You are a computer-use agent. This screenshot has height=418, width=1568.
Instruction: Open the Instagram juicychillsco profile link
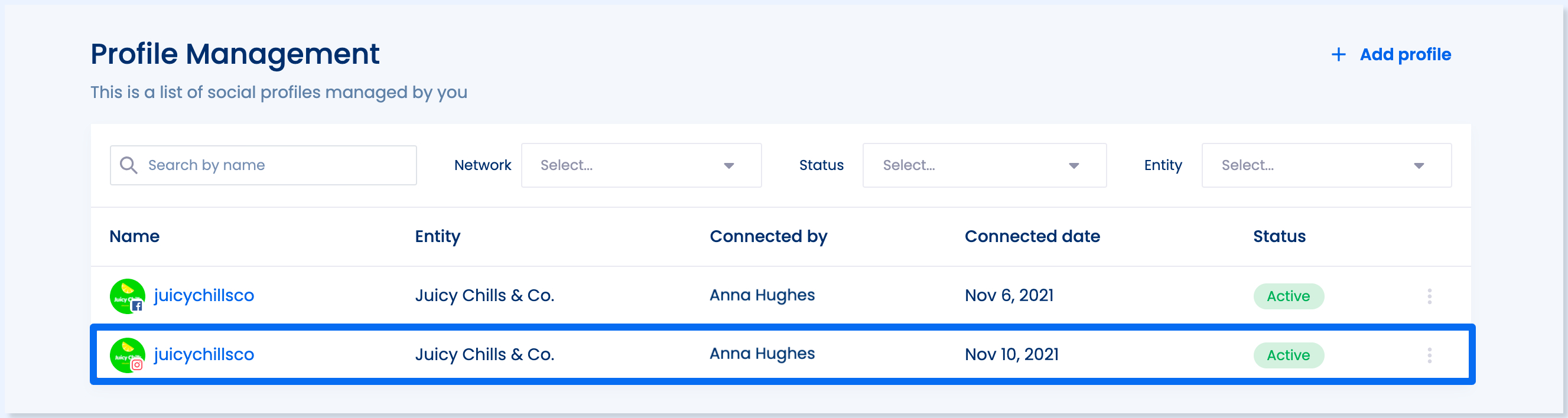(204, 355)
